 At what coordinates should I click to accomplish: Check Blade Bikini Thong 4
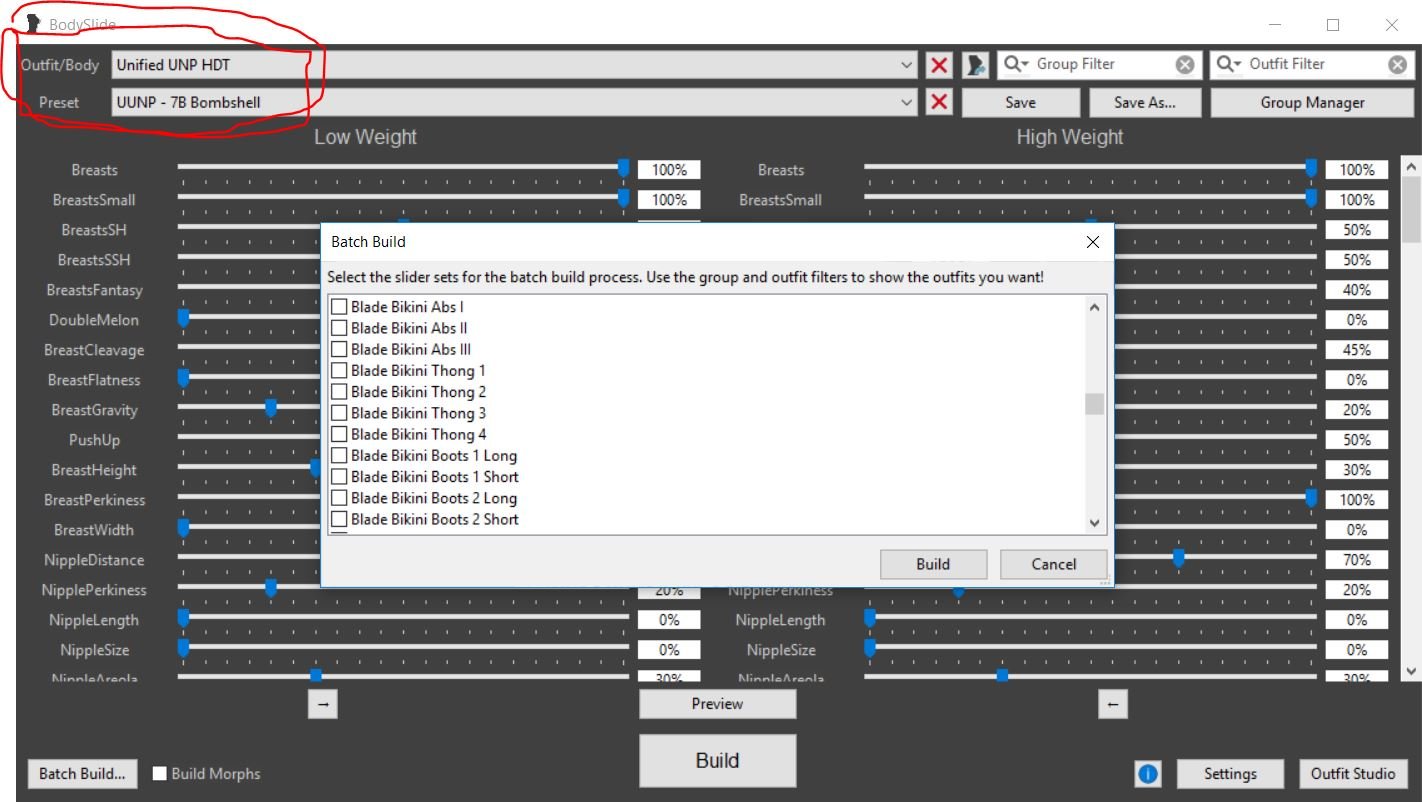(x=339, y=434)
